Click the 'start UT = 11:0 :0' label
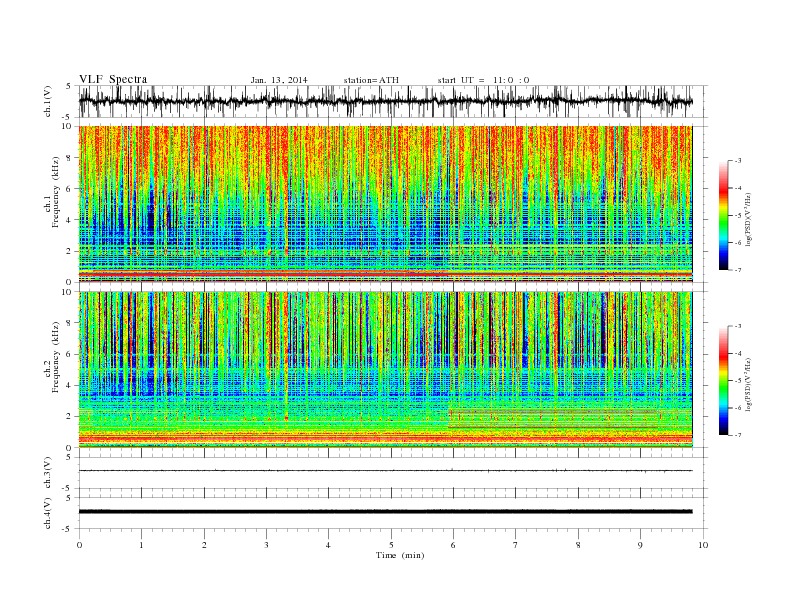The width and height of the screenshot is (792, 612). tap(483, 80)
